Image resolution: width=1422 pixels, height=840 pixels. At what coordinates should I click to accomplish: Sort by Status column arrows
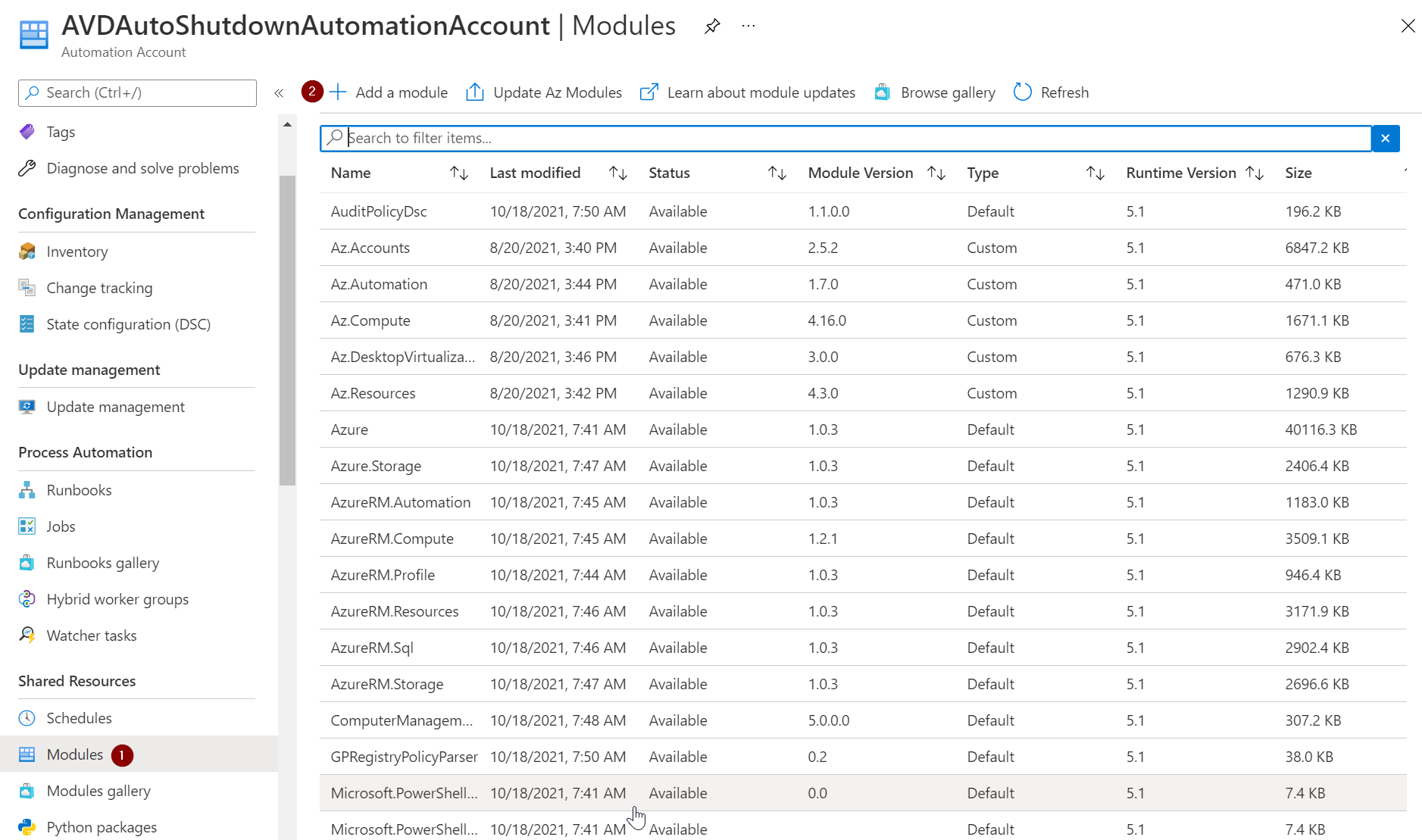coord(777,173)
